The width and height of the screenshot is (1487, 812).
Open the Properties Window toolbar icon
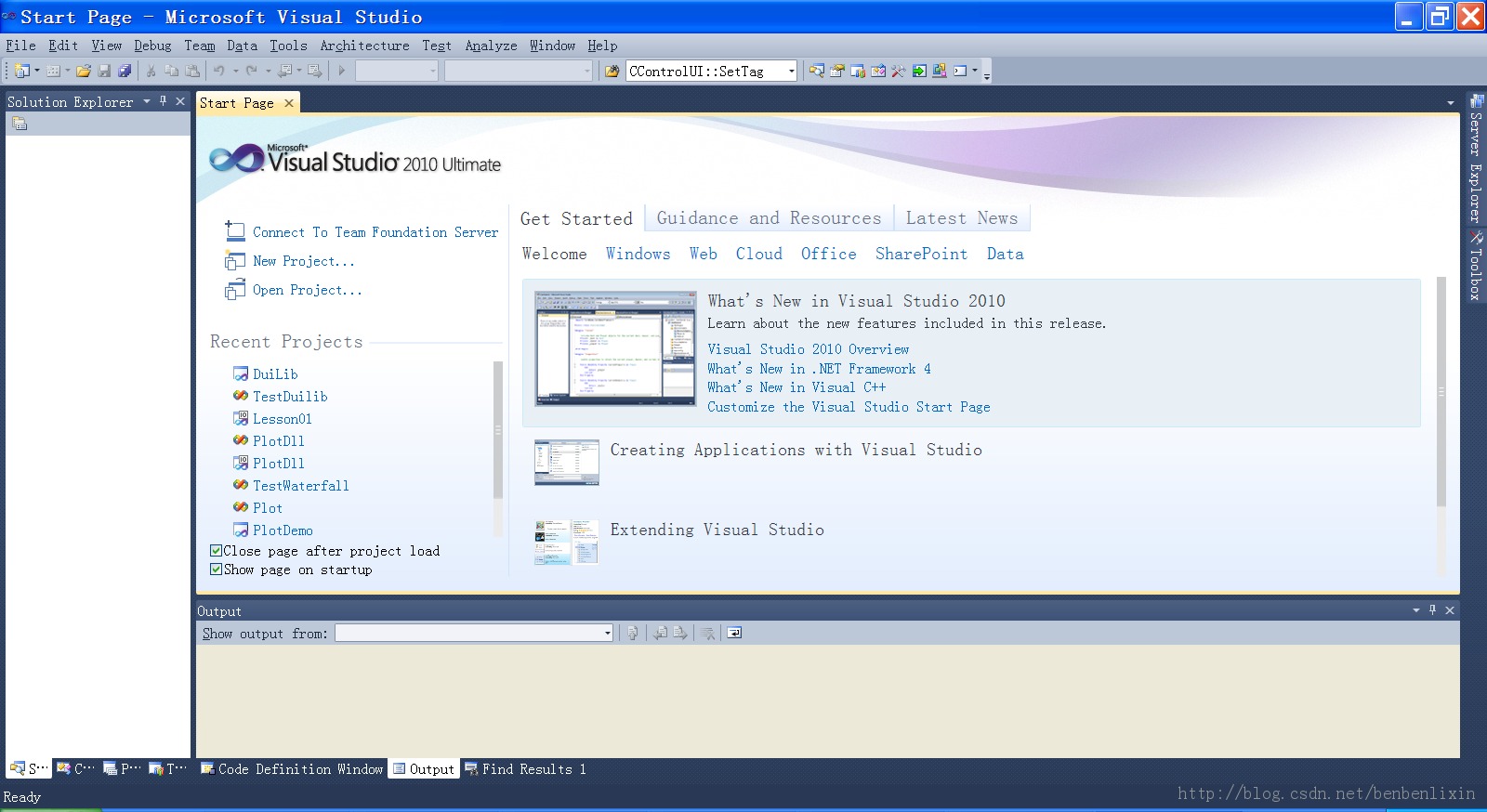coord(837,71)
